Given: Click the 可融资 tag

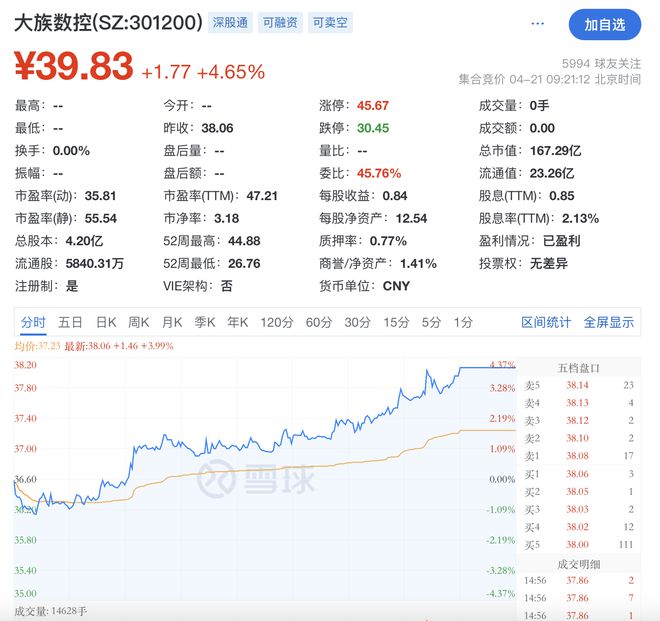Looking at the screenshot, I should point(280,23).
